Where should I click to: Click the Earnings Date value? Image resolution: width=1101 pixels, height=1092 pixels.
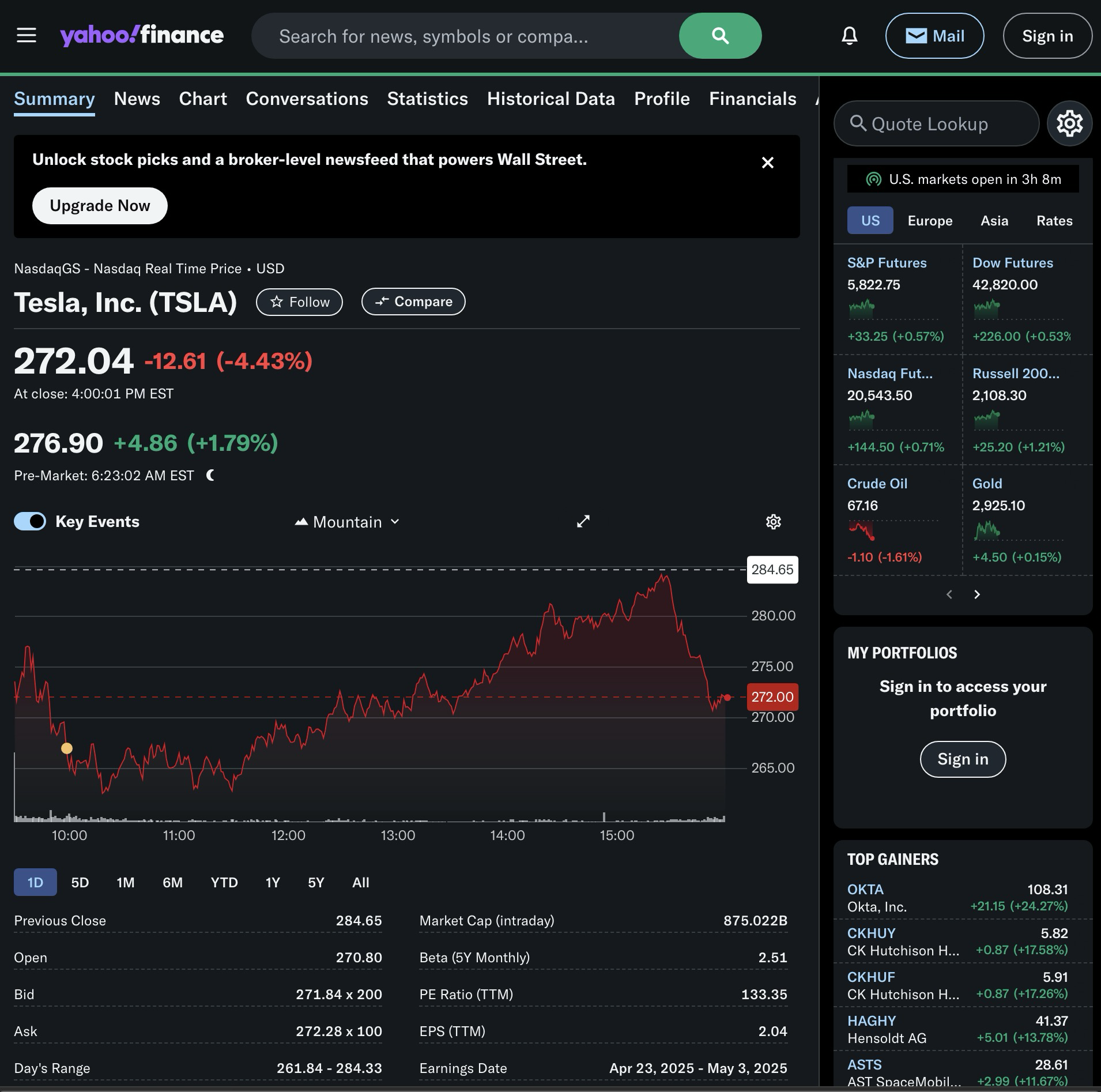(x=698, y=1068)
